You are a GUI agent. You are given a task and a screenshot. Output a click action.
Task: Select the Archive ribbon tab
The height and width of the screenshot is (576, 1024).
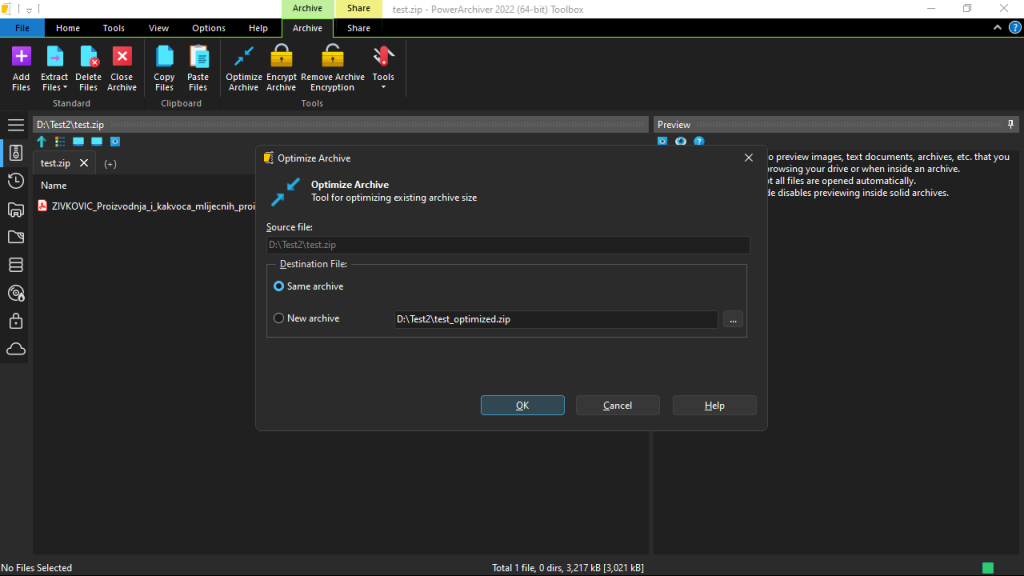(307, 28)
